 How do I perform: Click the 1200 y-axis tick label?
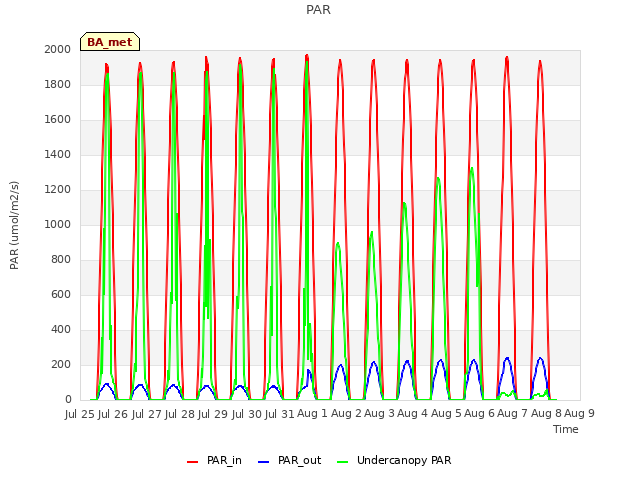[58, 190]
